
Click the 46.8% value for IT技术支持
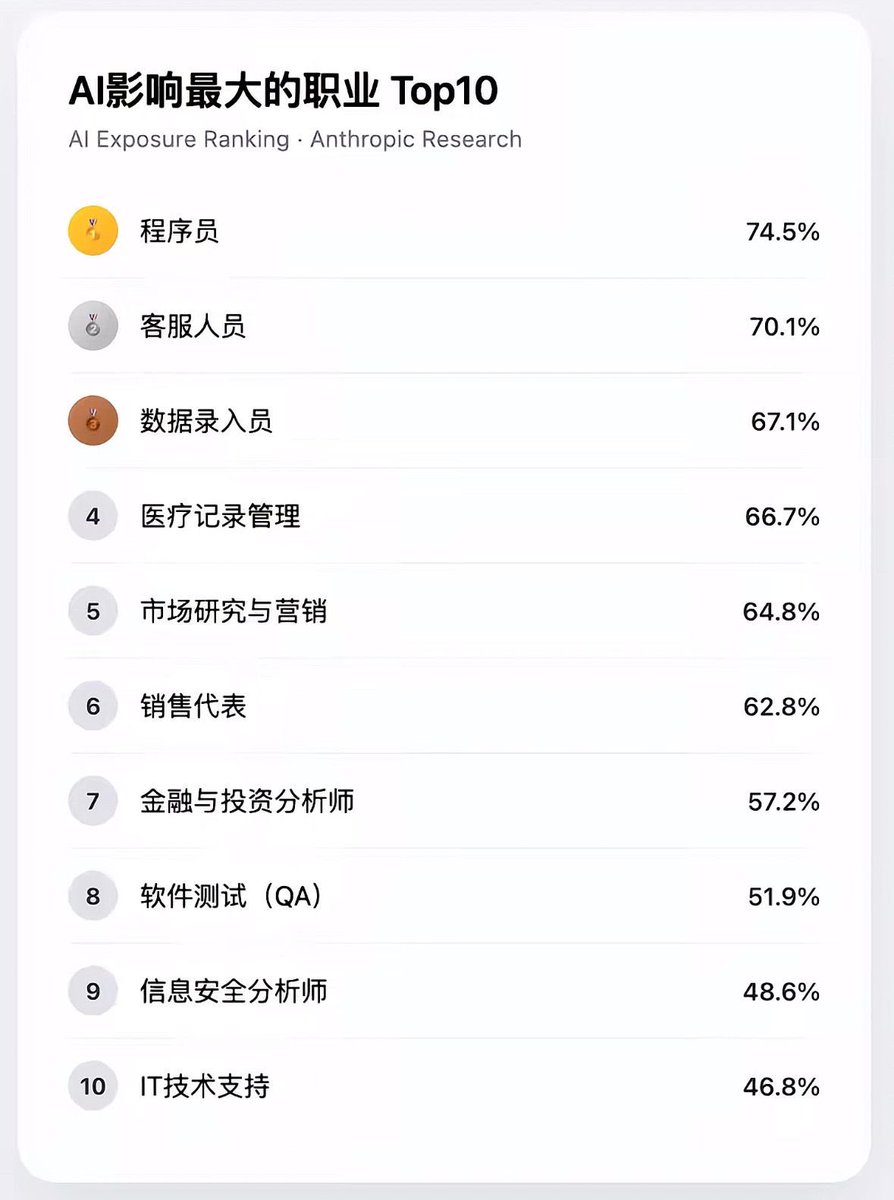[x=781, y=1087]
